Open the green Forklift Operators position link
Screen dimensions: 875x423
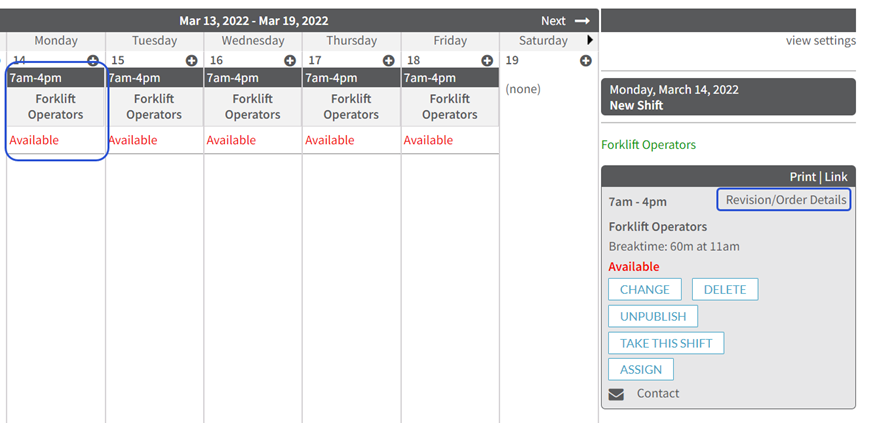648,145
